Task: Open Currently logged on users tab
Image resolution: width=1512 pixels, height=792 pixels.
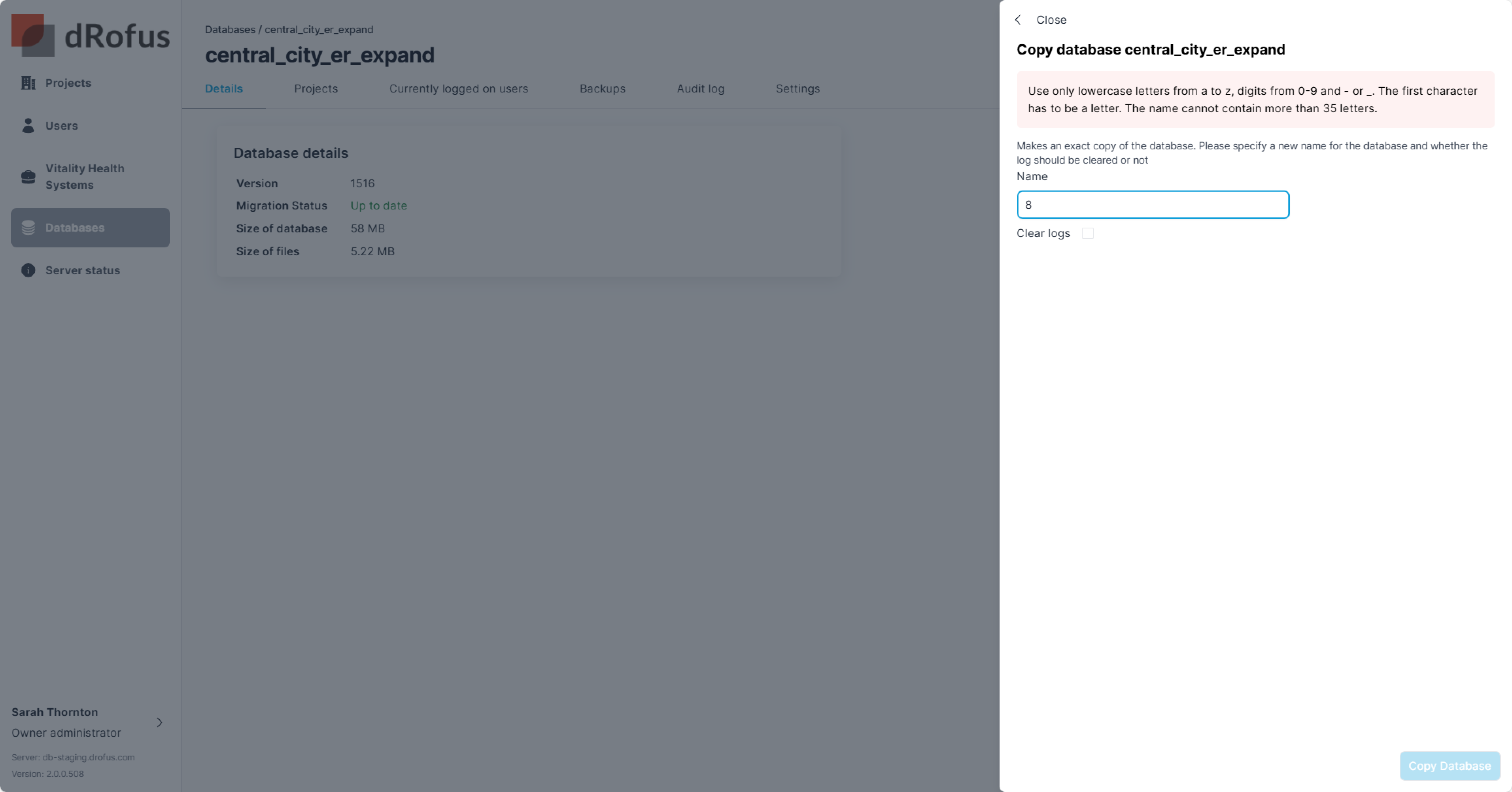Action: pyautogui.click(x=458, y=89)
